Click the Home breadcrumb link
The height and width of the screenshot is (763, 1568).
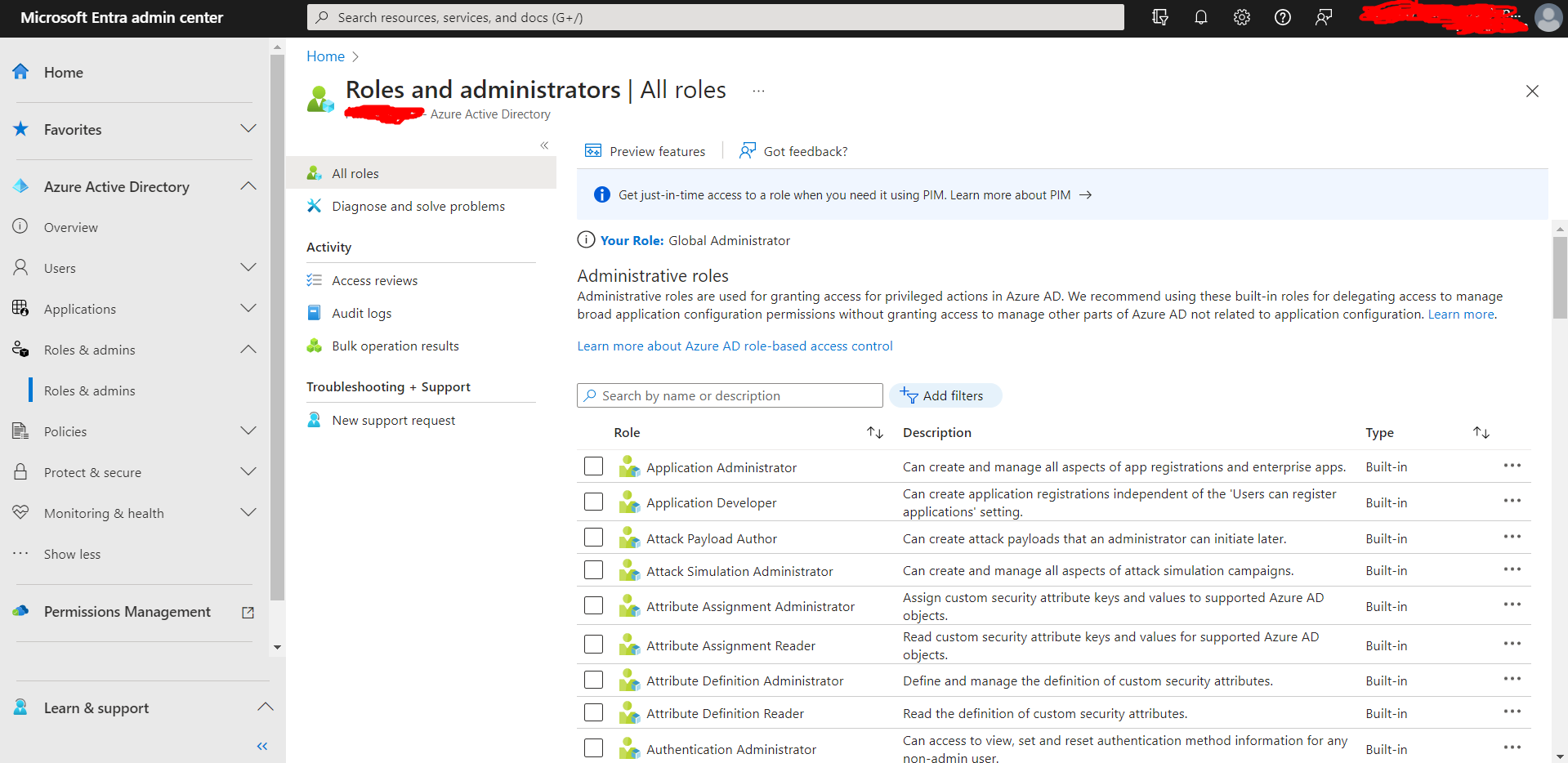tap(325, 56)
